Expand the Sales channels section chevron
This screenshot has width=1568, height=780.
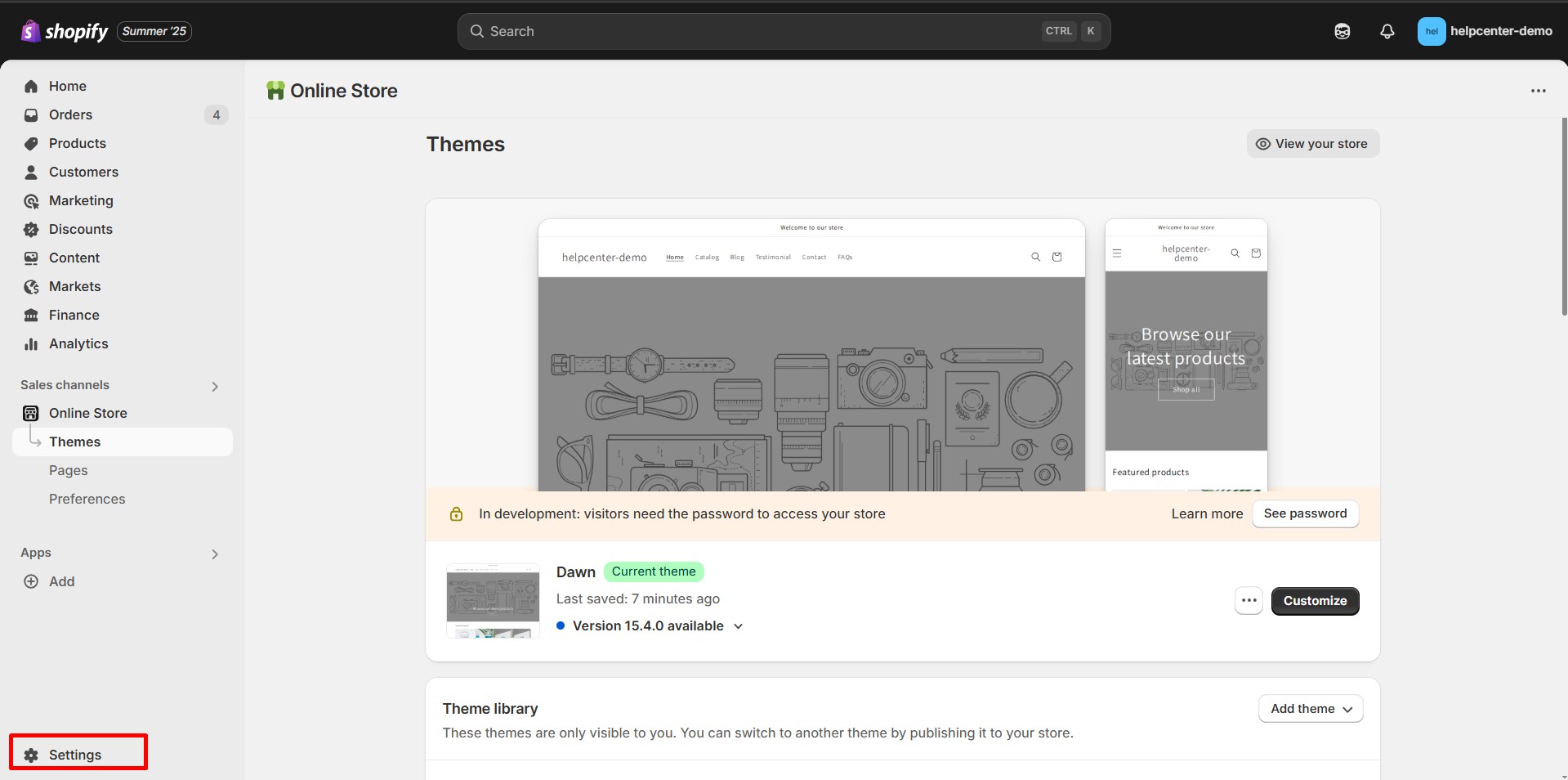click(215, 386)
